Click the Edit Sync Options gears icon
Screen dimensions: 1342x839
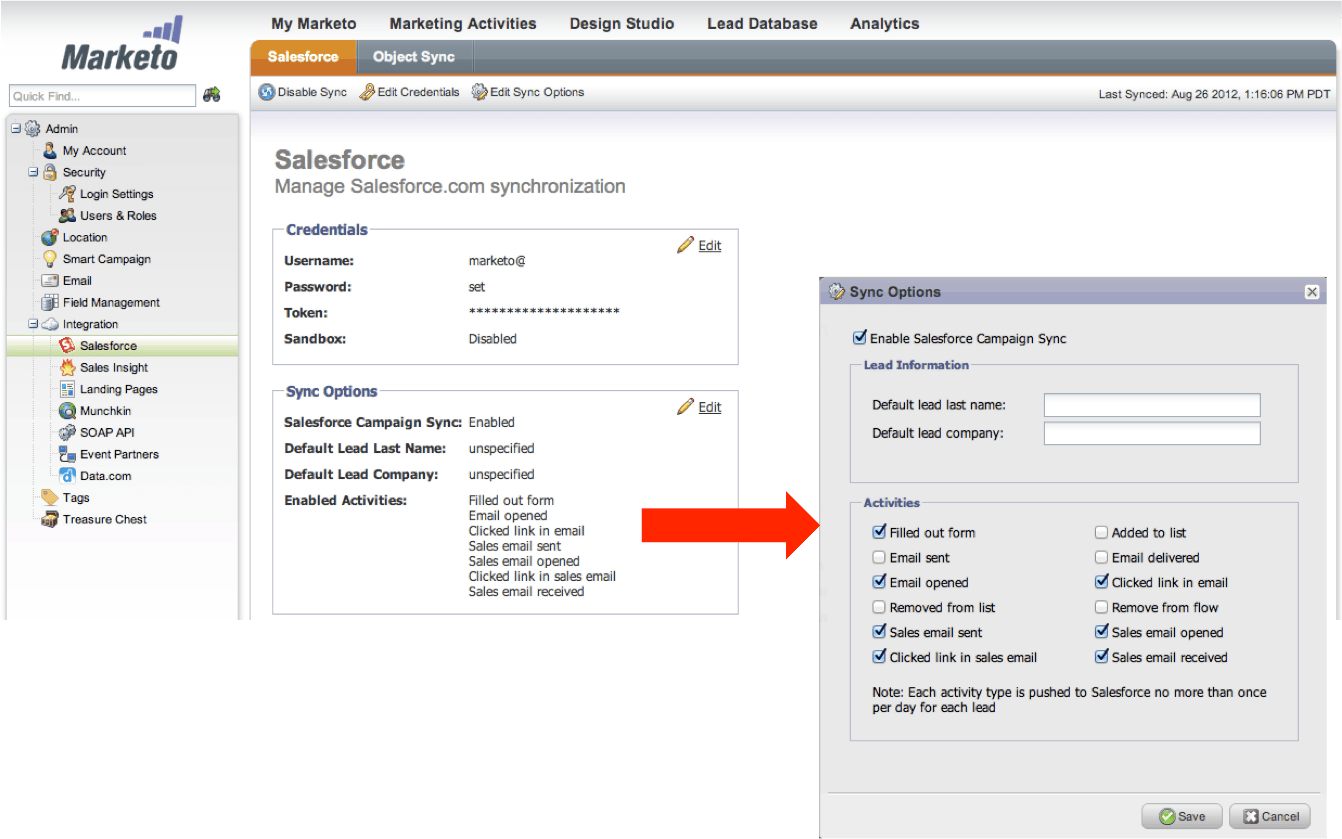tap(478, 91)
